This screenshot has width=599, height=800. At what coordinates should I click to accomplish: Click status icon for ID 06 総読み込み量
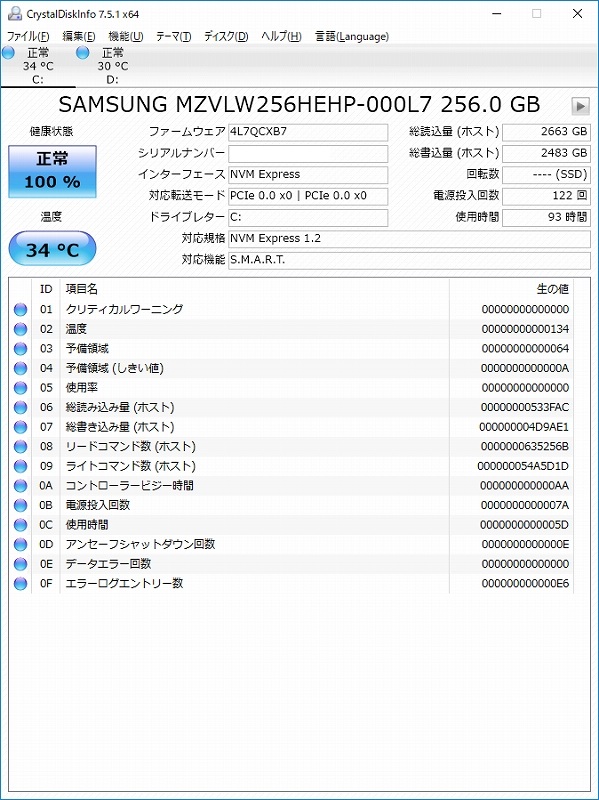[x=20, y=407]
